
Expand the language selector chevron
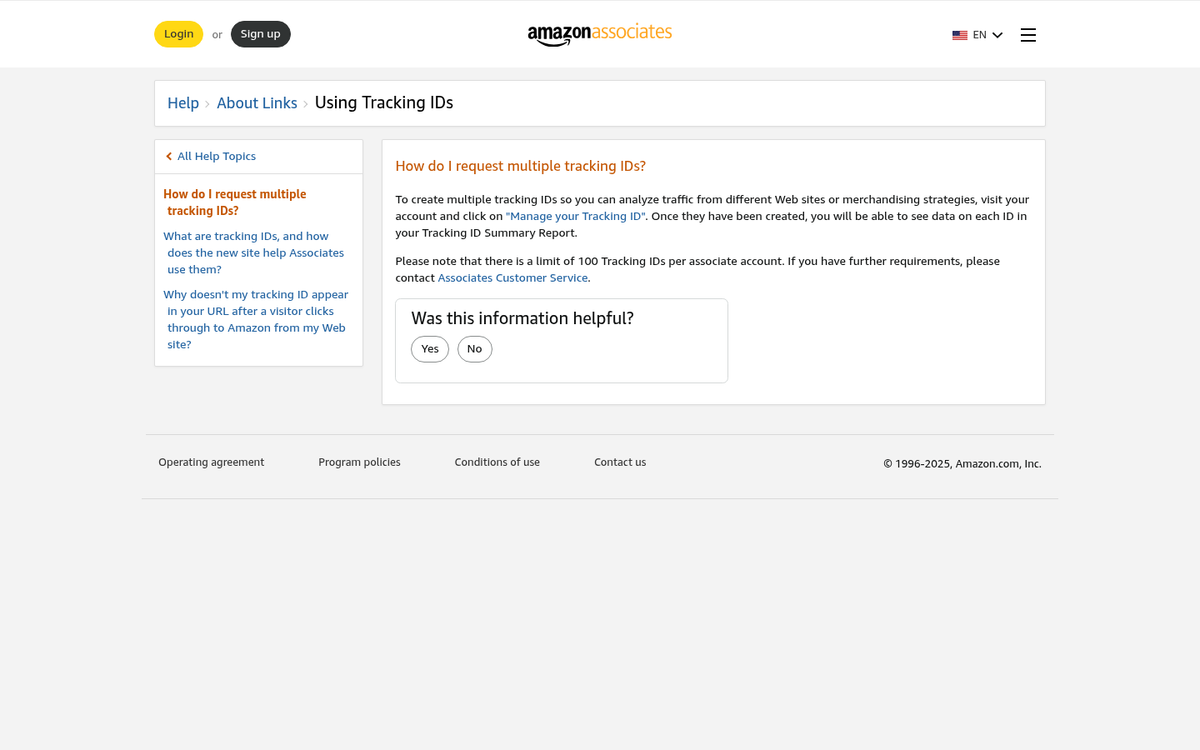coord(997,34)
